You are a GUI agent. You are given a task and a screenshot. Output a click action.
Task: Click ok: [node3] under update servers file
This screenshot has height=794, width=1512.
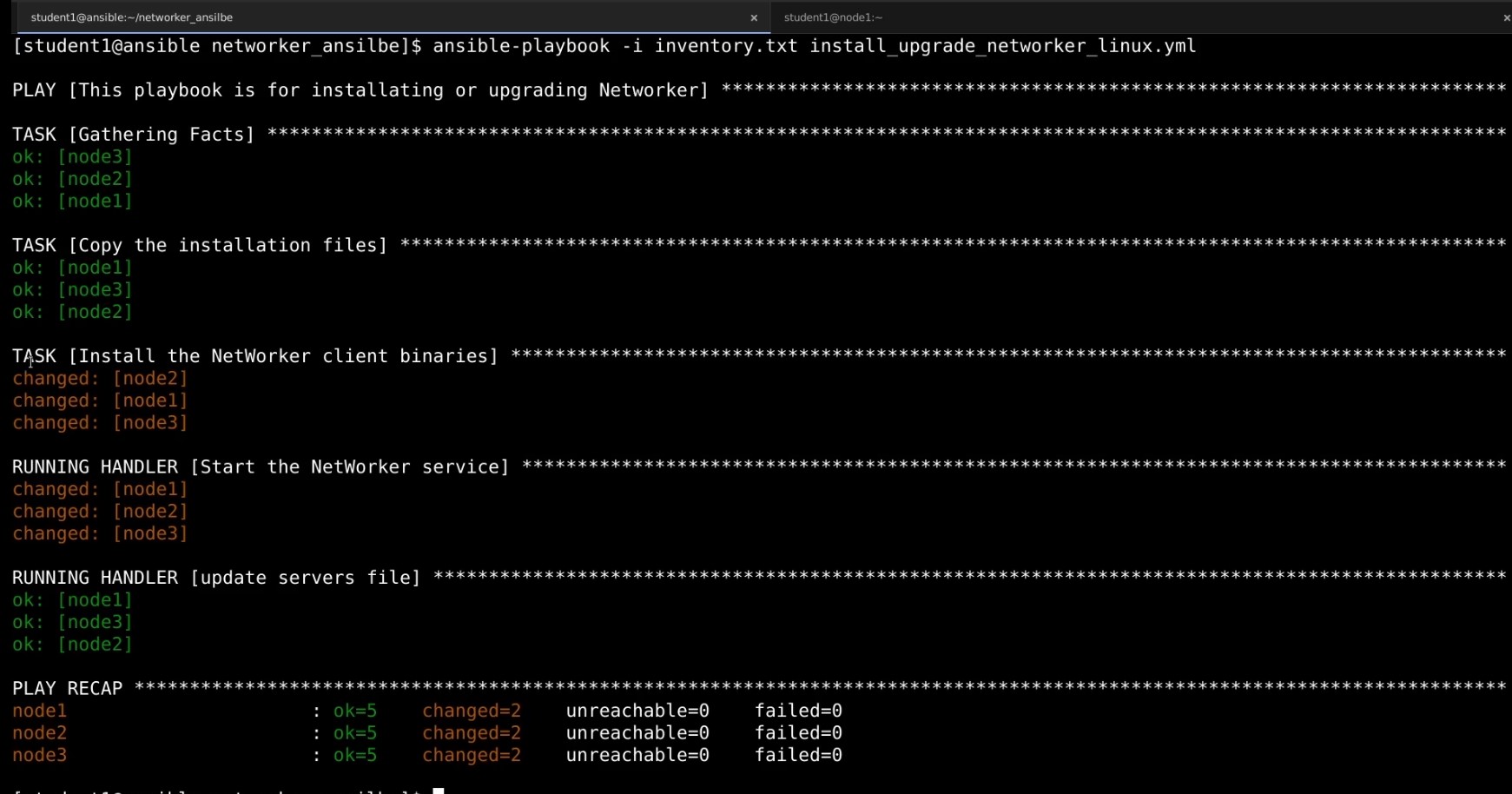(72, 622)
